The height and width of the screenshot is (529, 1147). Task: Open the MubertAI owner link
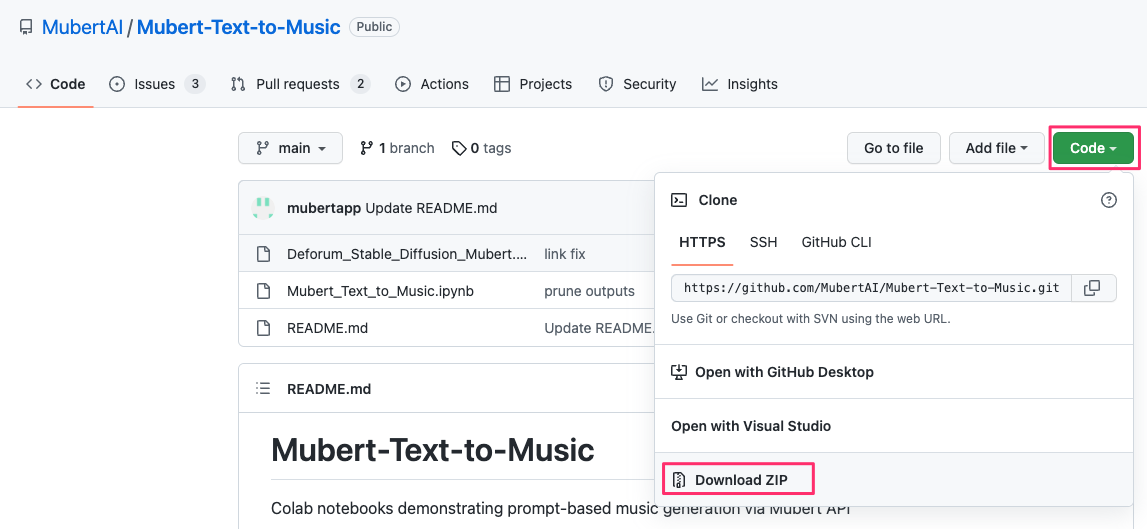(x=82, y=27)
